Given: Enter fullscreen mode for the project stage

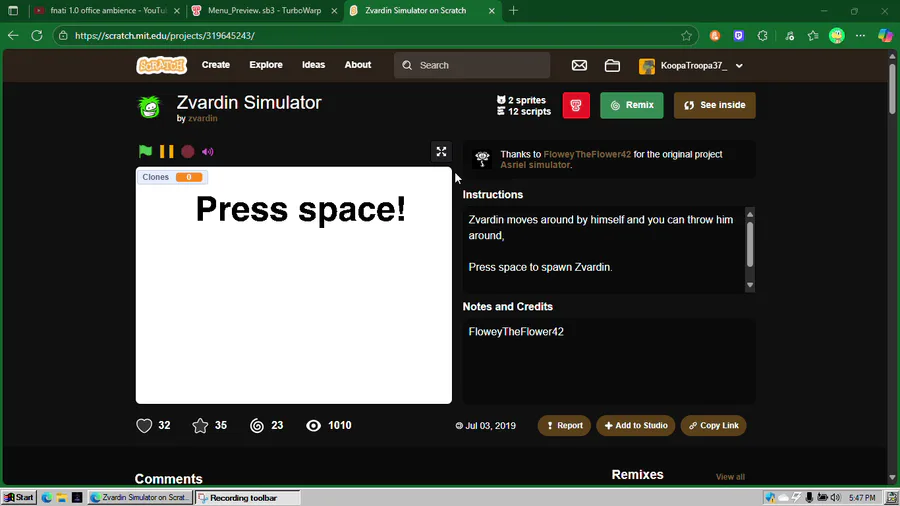Looking at the screenshot, I should coord(441,151).
